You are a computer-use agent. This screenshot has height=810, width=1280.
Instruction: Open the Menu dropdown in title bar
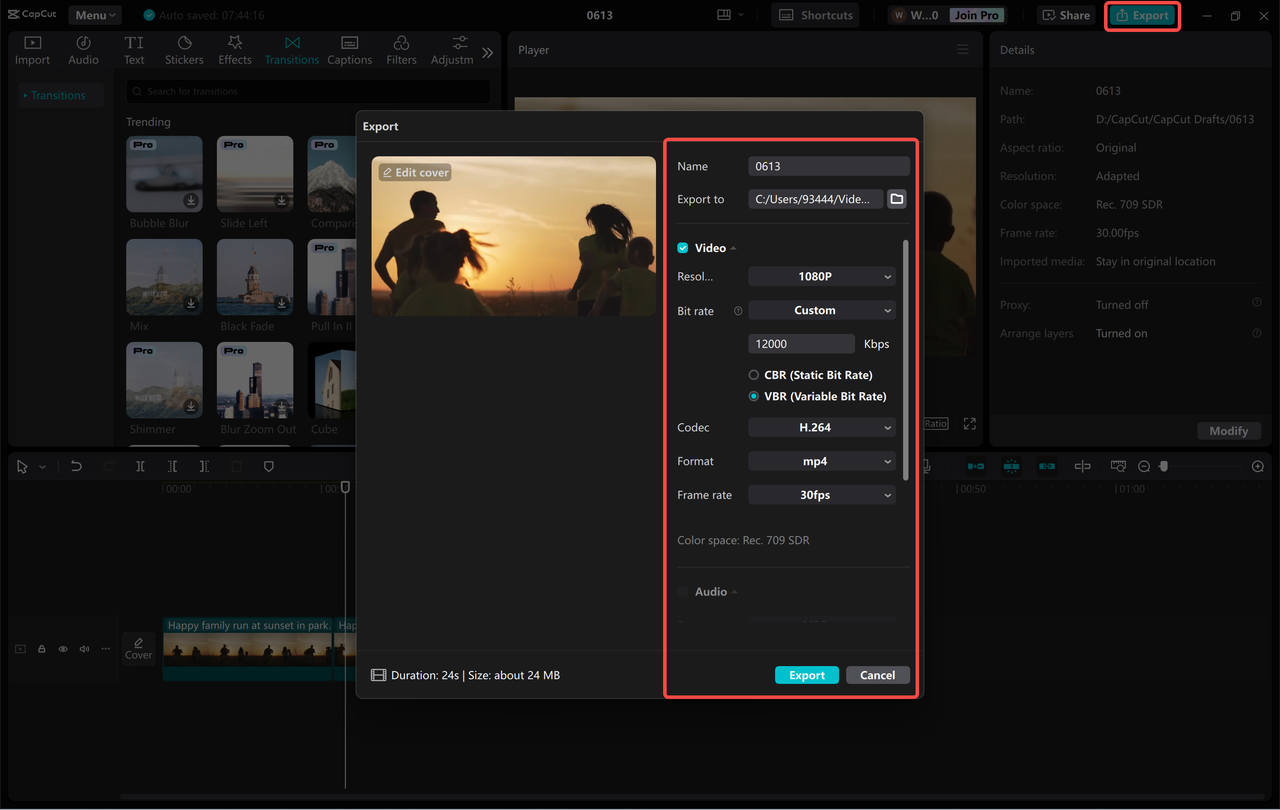pos(95,15)
